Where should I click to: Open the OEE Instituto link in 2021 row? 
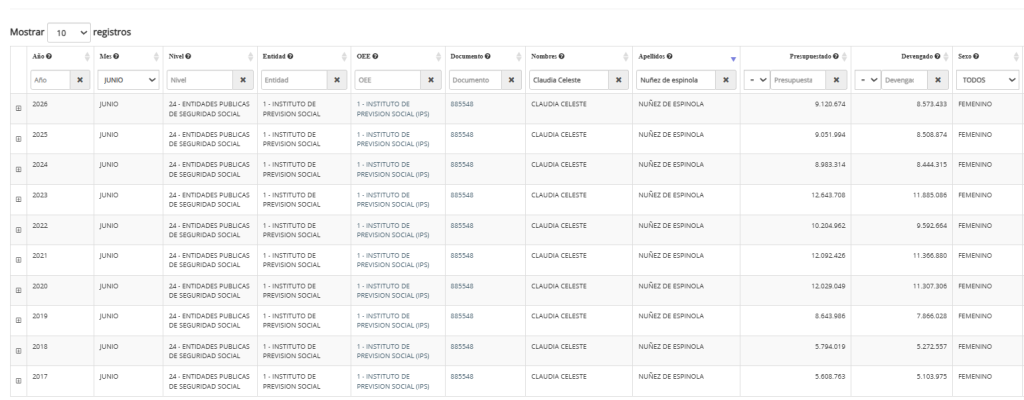[x=392, y=260]
